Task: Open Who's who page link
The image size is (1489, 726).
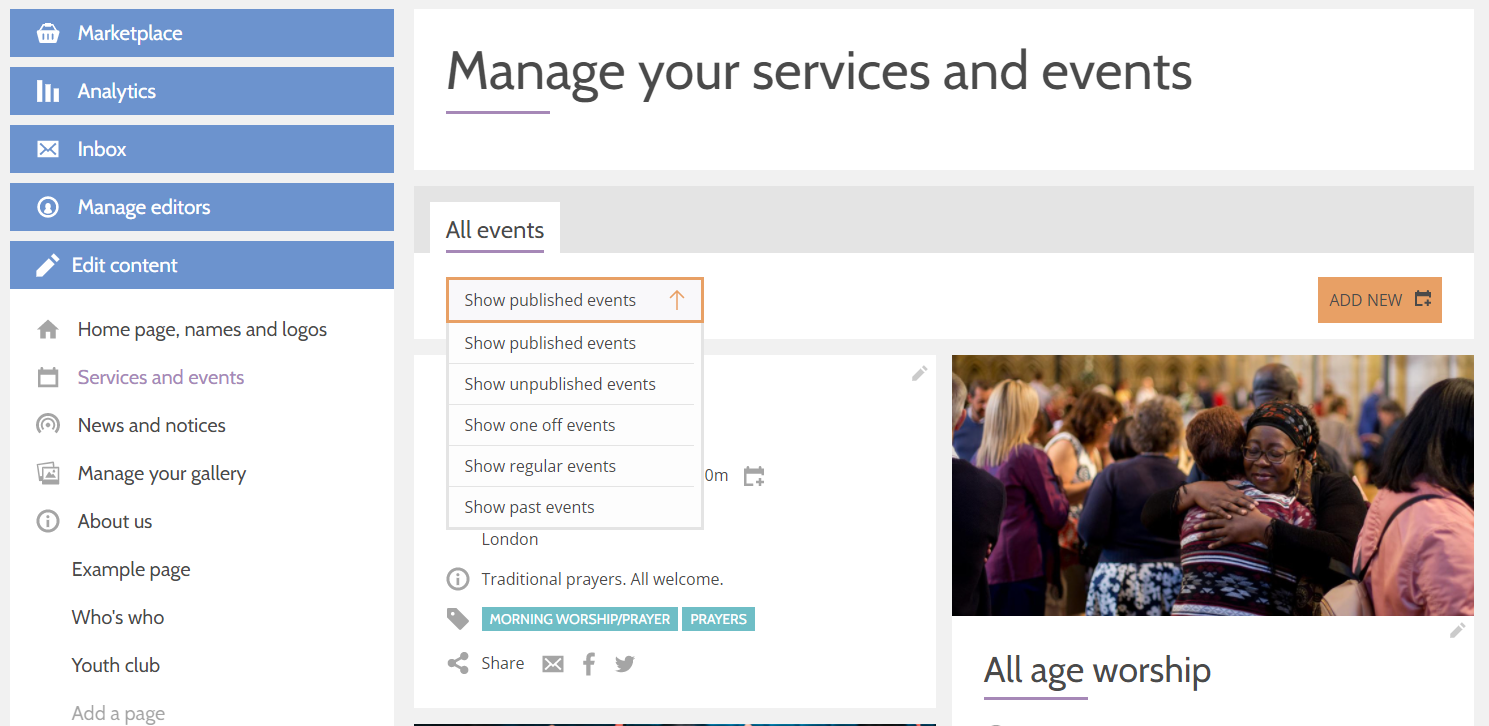Action: coord(118,617)
